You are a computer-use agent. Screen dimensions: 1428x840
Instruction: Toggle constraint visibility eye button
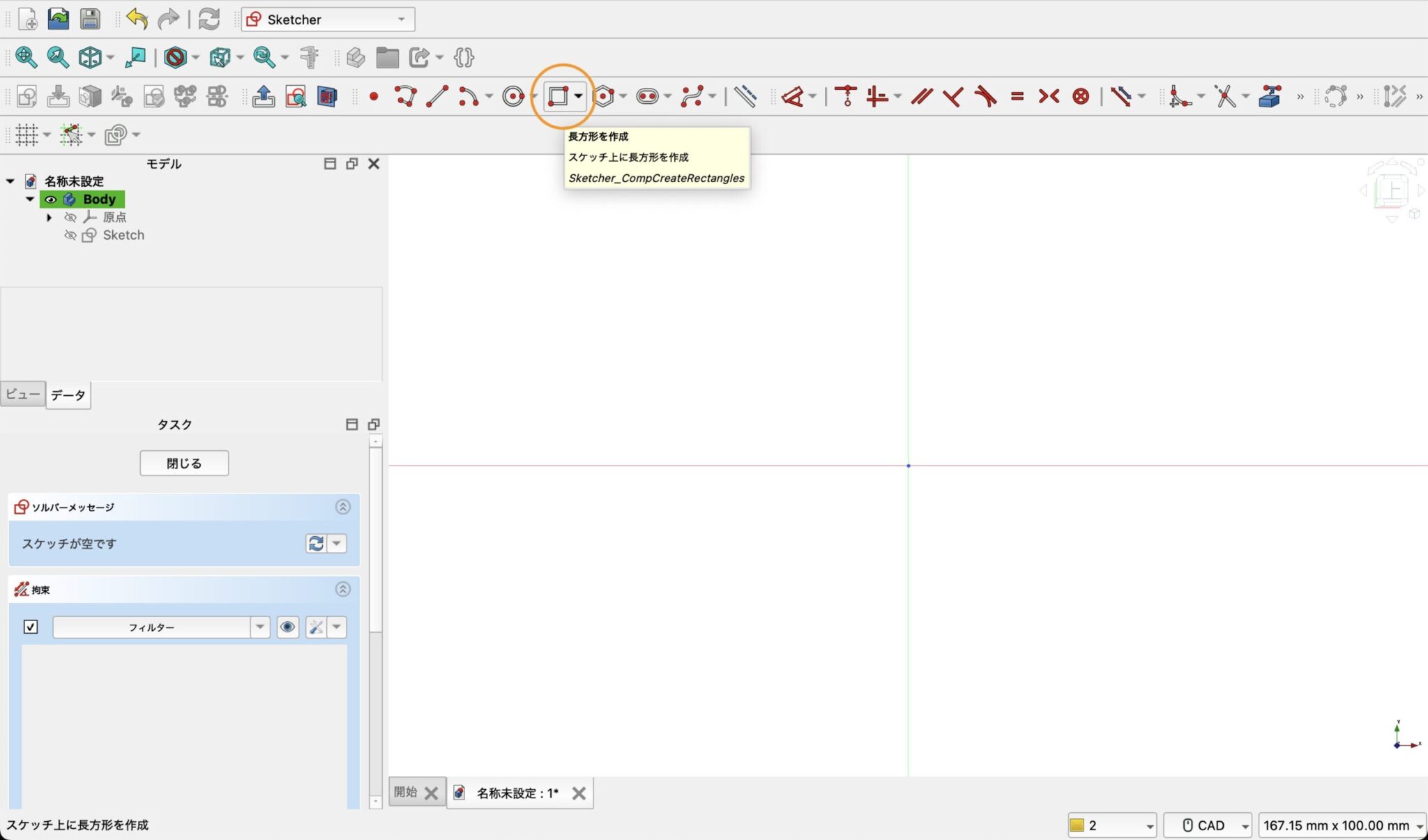click(x=287, y=627)
